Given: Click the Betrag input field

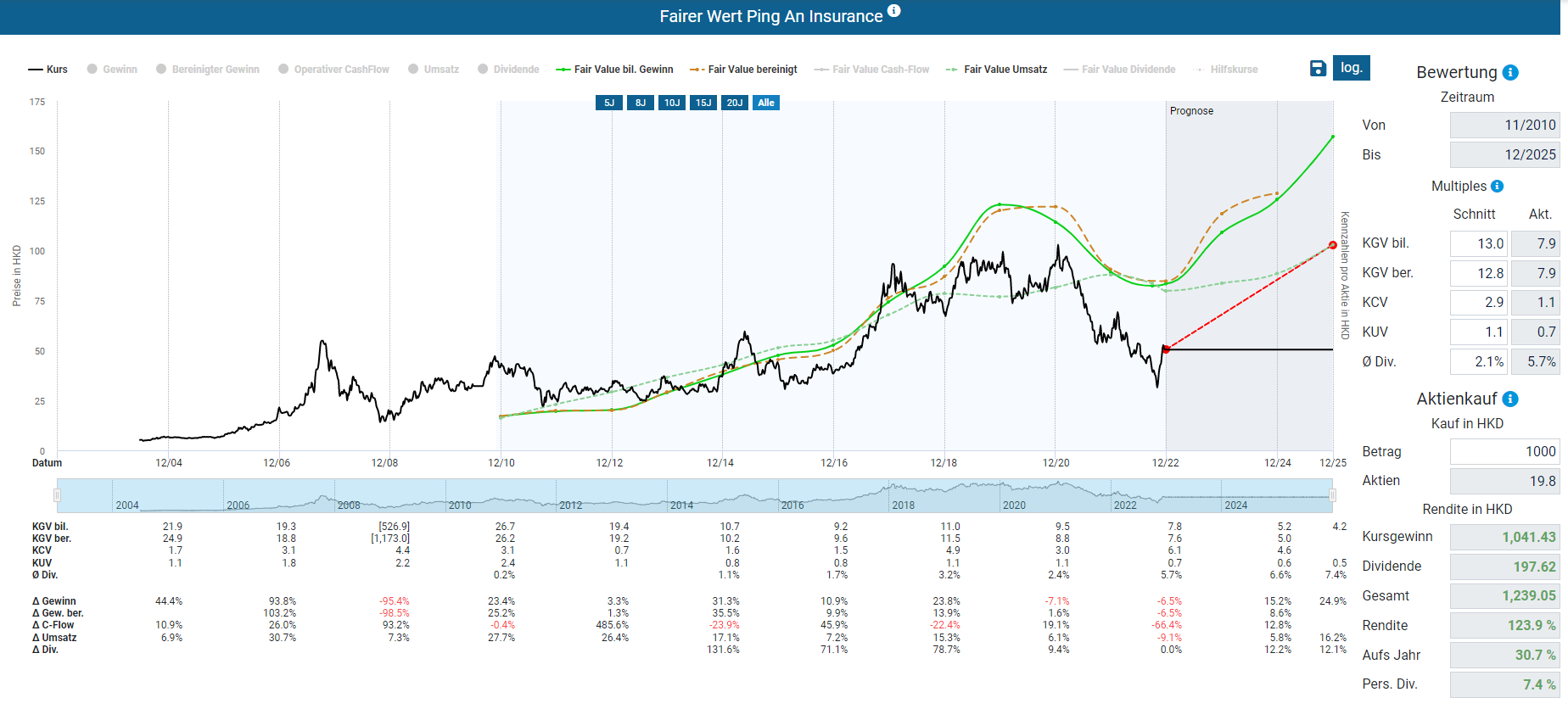Looking at the screenshot, I should [x=1504, y=452].
